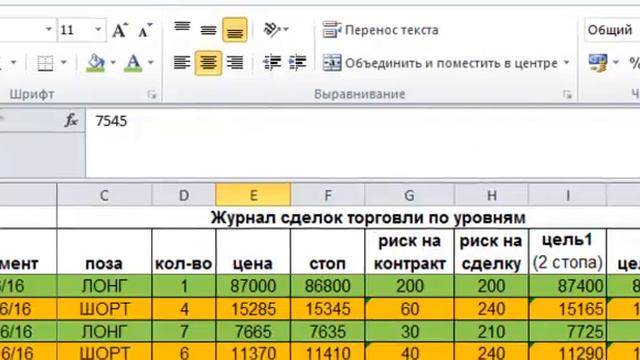Select cell with price 15285
Screen dimensions: 640x360
[x=253, y=309]
